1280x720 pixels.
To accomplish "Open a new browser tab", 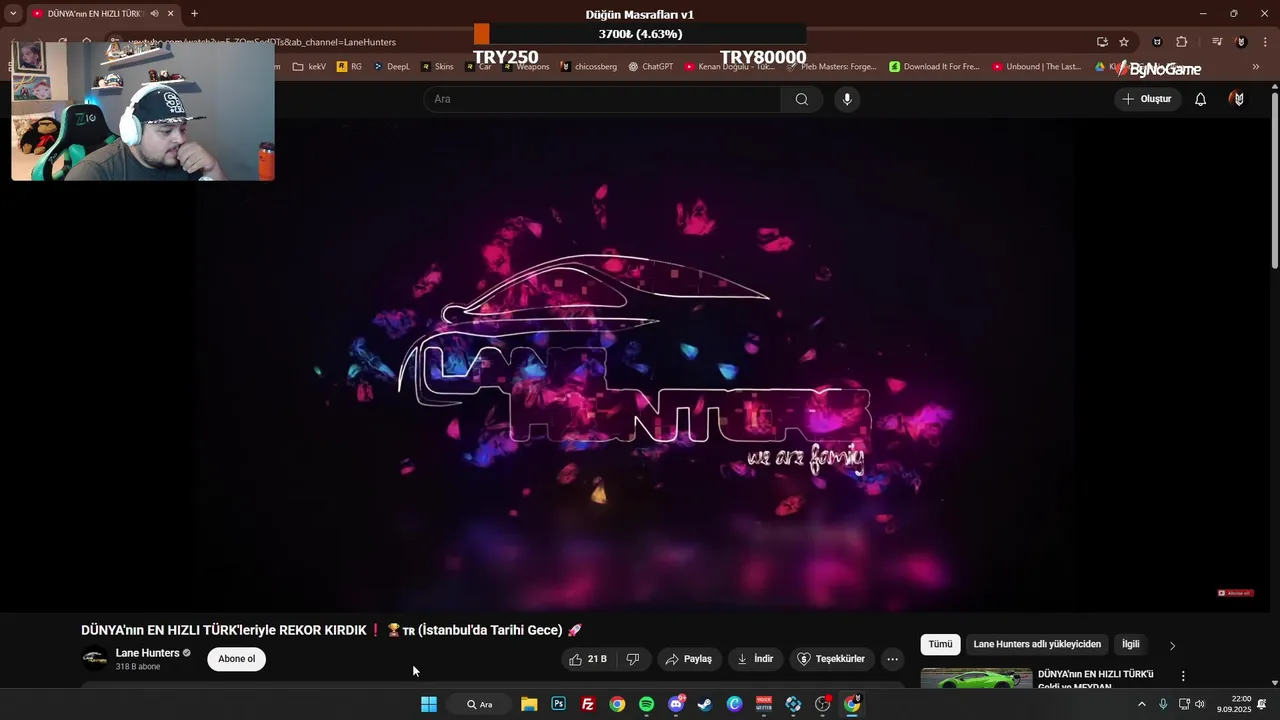I will 194,14.
